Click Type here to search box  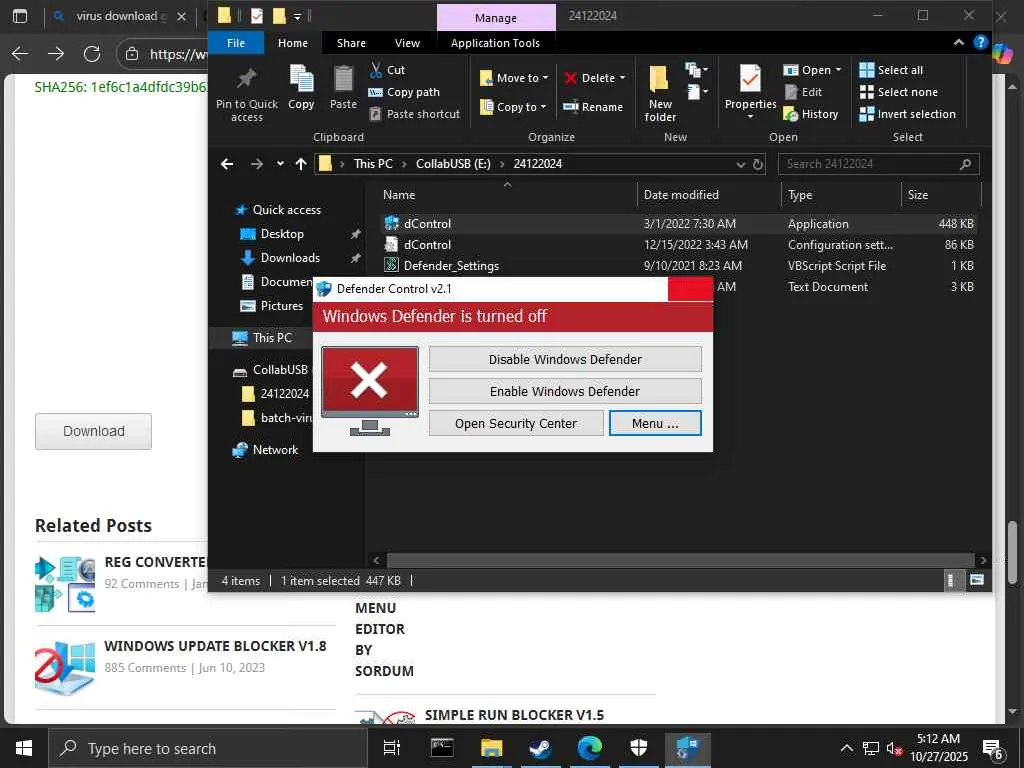[208, 748]
